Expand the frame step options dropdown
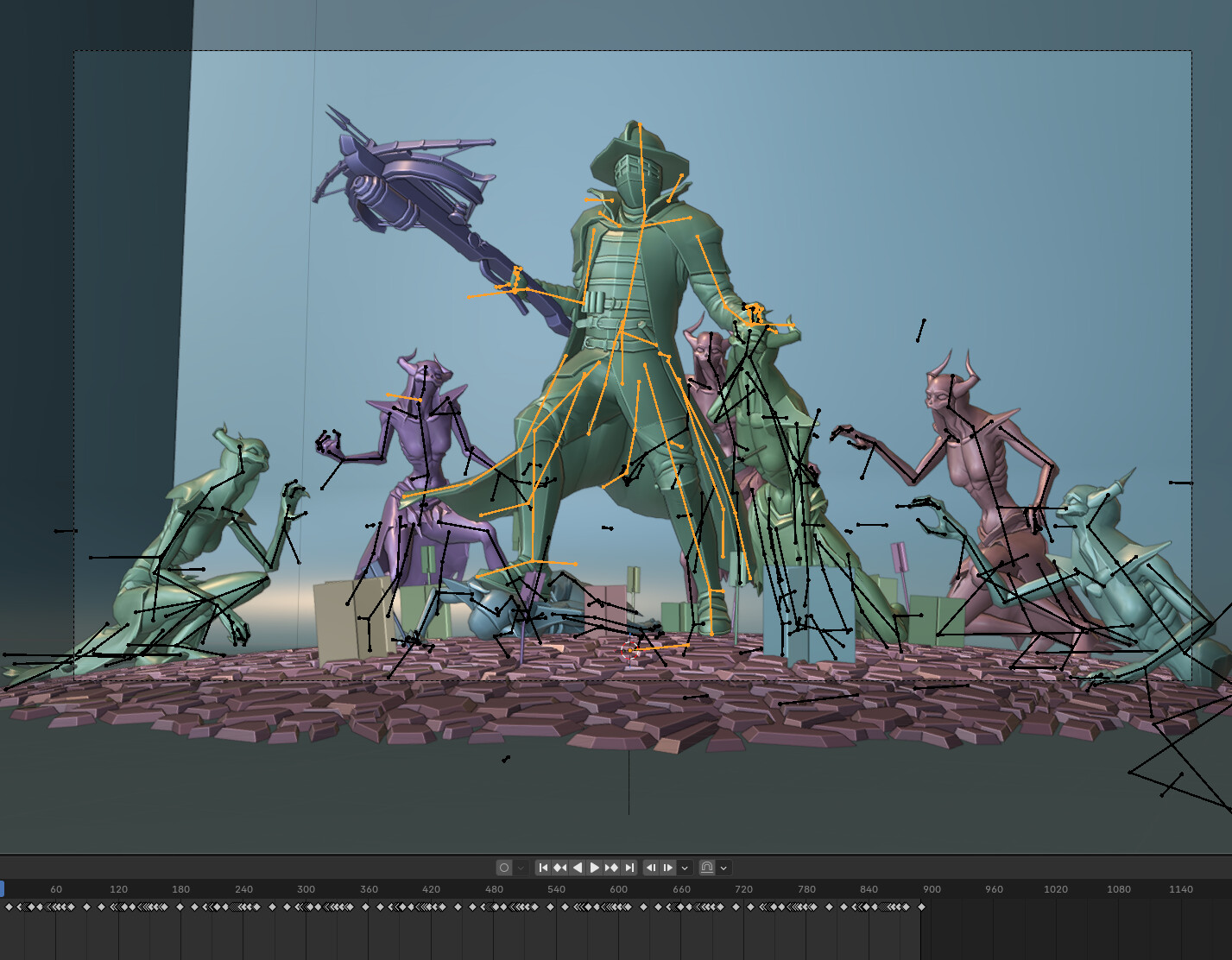 pyautogui.click(x=685, y=868)
